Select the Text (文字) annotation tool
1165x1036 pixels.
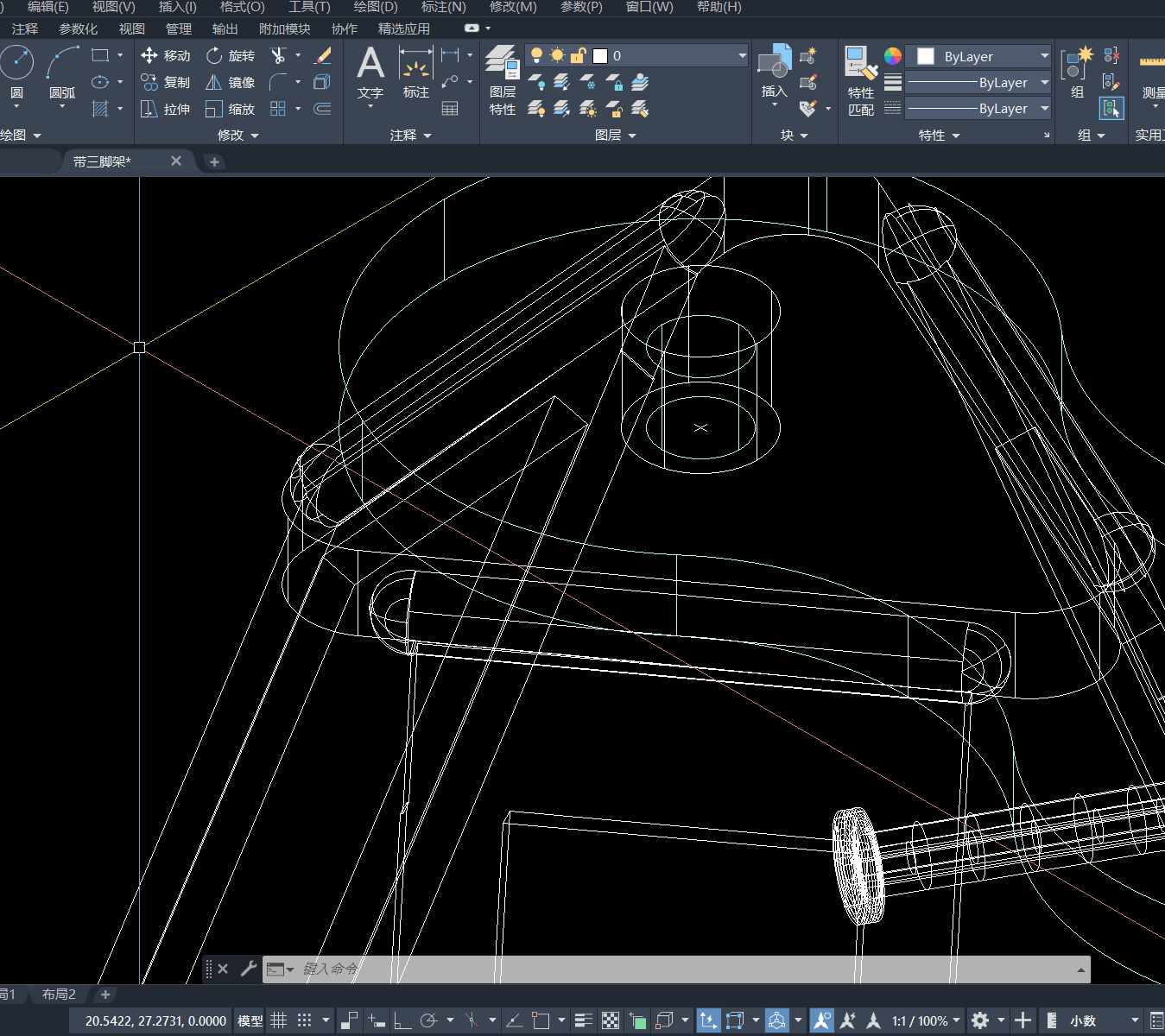click(x=370, y=69)
